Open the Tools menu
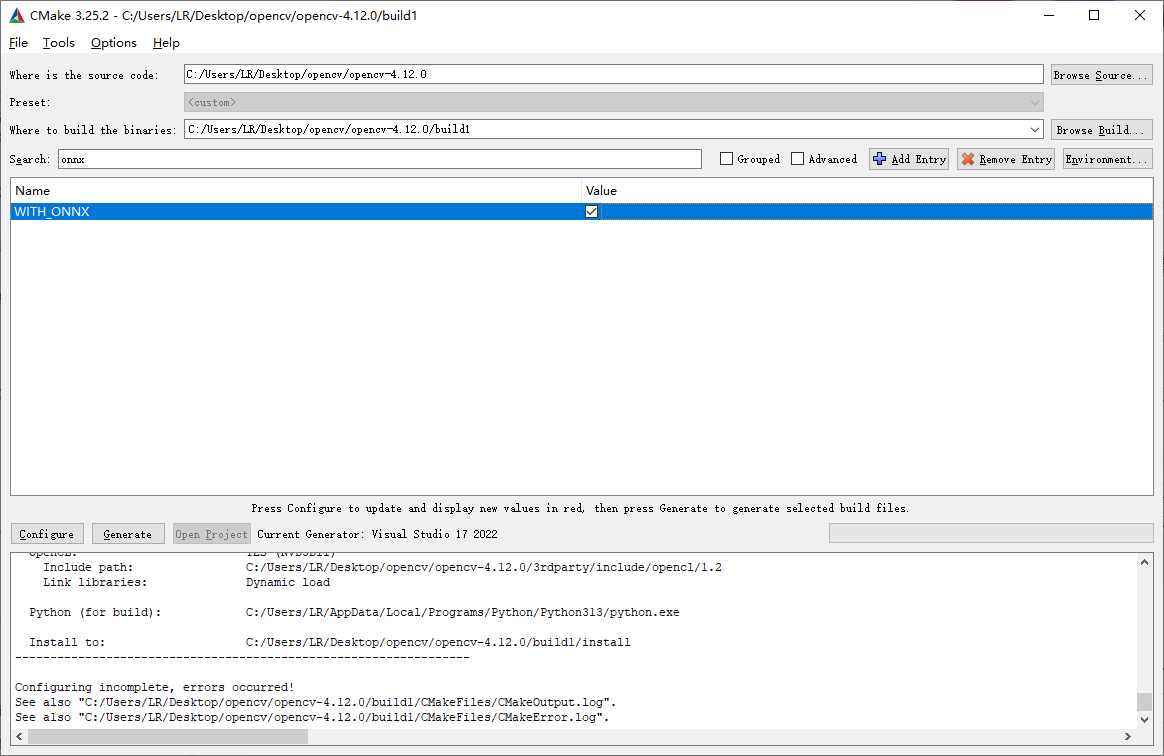 pyautogui.click(x=59, y=42)
